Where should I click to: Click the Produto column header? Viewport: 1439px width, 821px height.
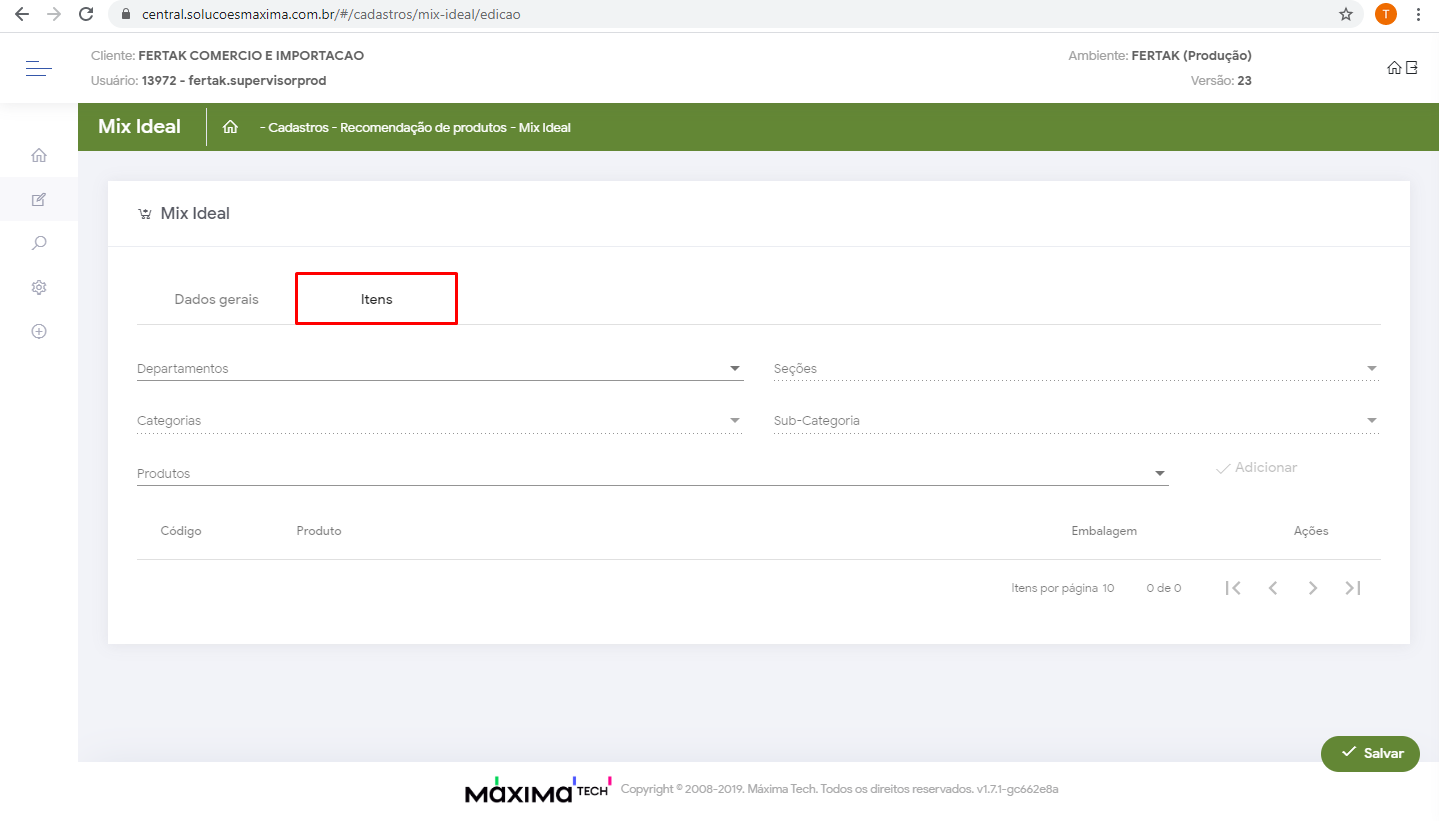tap(319, 531)
